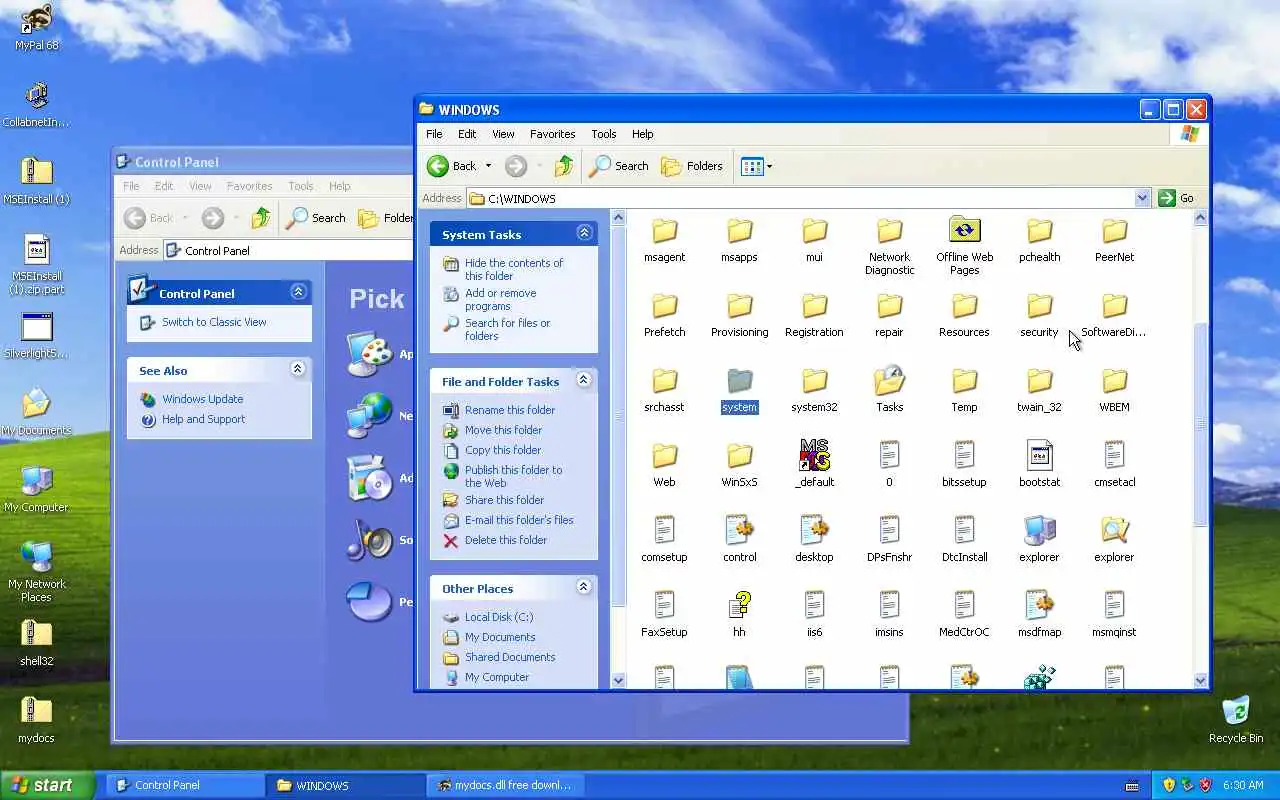Collapse File and Folder Tasks panel
1280x800 pixels.
[x=584, y=380]
